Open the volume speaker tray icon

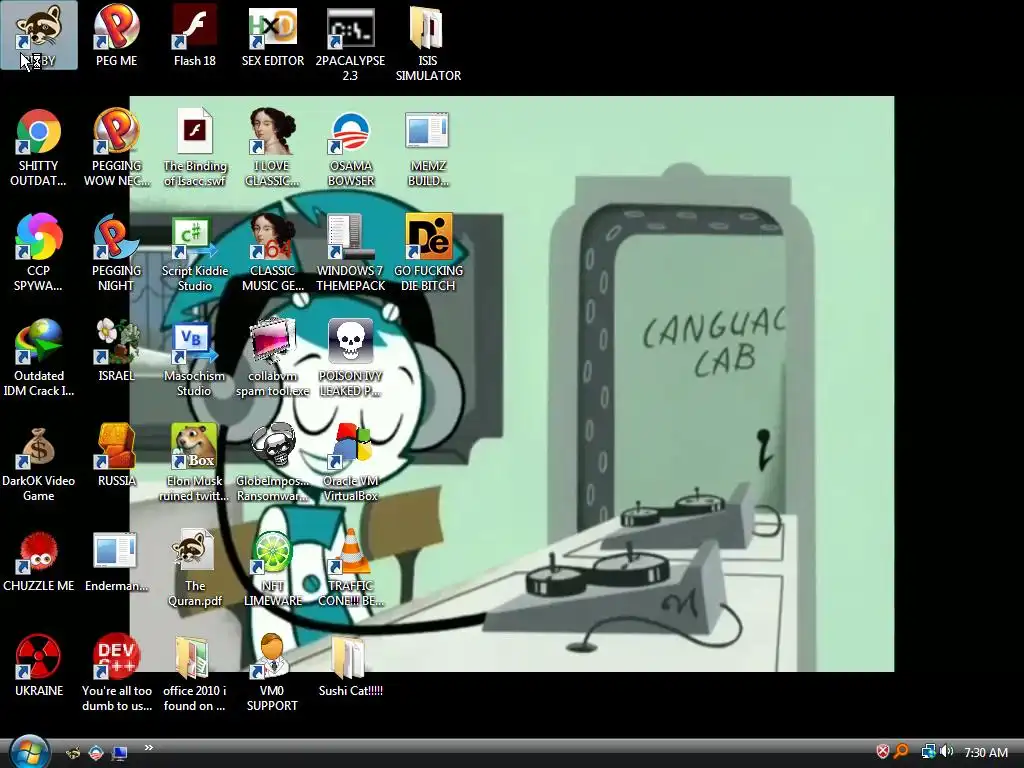tap(947, 752)
